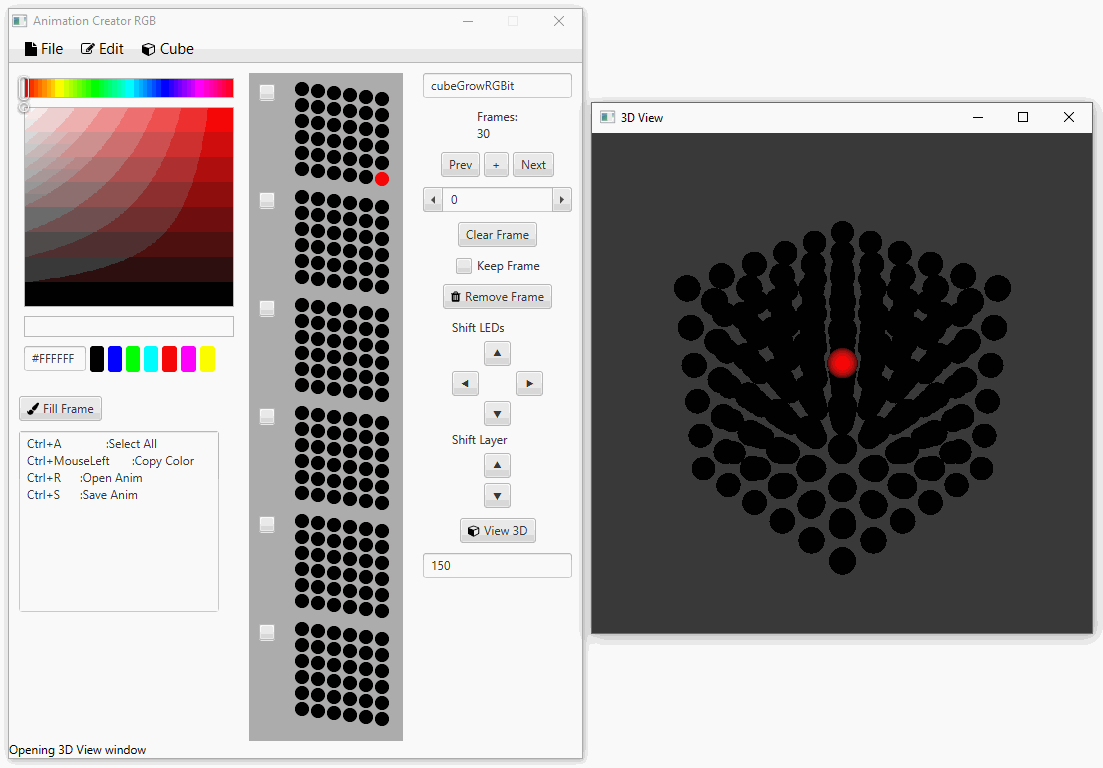Advance with the Next button
The height and width of the screenshot is (768, 1103).
[x=533, y=165]
